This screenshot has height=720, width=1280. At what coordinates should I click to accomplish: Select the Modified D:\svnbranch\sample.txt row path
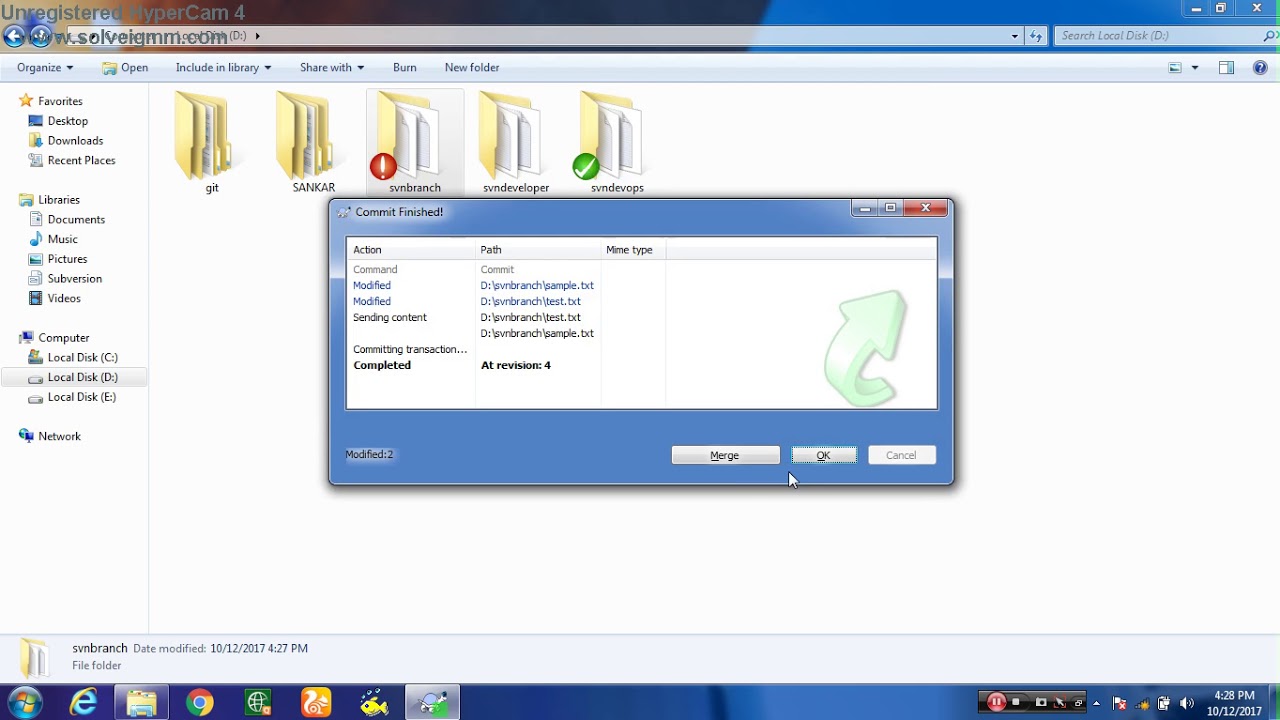[537, 285]
